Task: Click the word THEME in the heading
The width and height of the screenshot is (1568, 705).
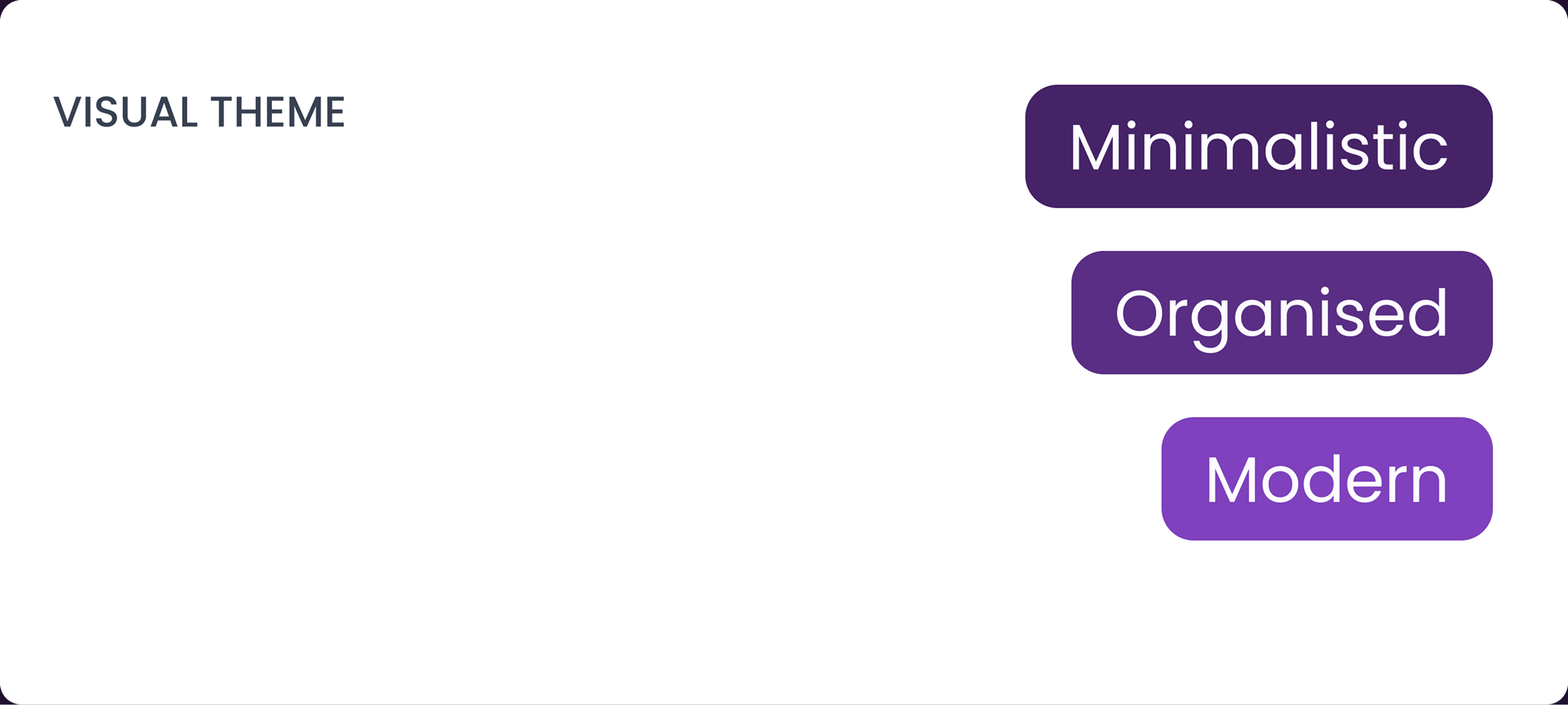Action: coord(278,111)
